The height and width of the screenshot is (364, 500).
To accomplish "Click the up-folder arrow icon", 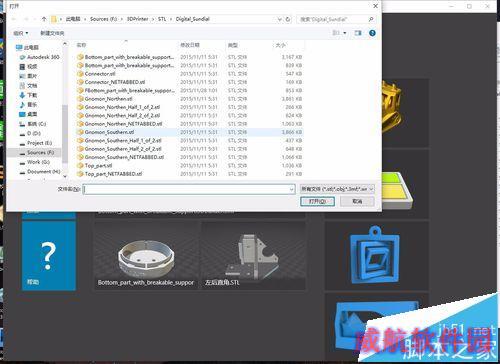I will (44, 19).
